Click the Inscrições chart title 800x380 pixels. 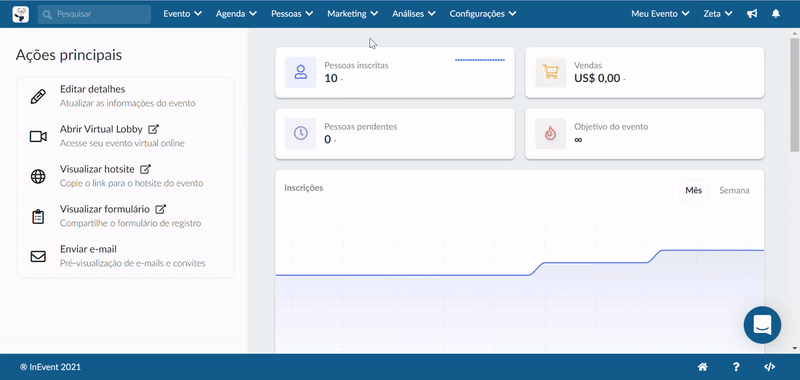click(x=304, y=188)
